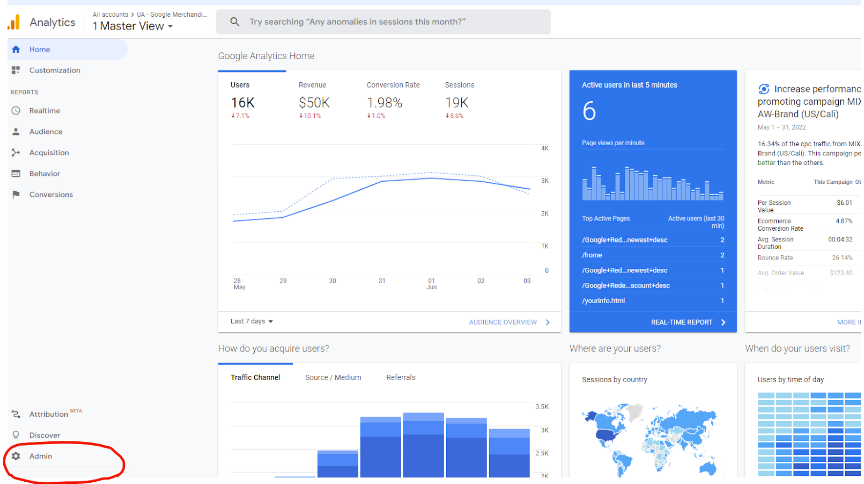864x484 pixels.
Task: Click the Sessions by country world map
Action: coord(650,439)
